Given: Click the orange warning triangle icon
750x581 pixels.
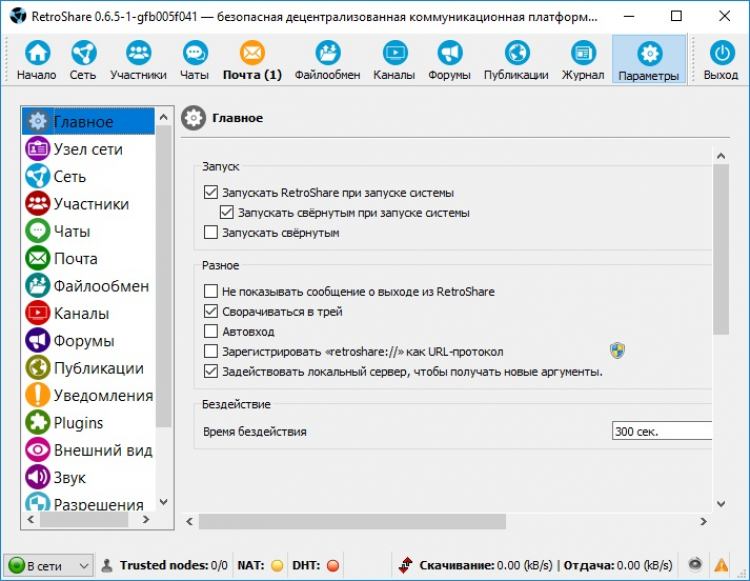Looking at the screenshot, I should pos(721,565).
